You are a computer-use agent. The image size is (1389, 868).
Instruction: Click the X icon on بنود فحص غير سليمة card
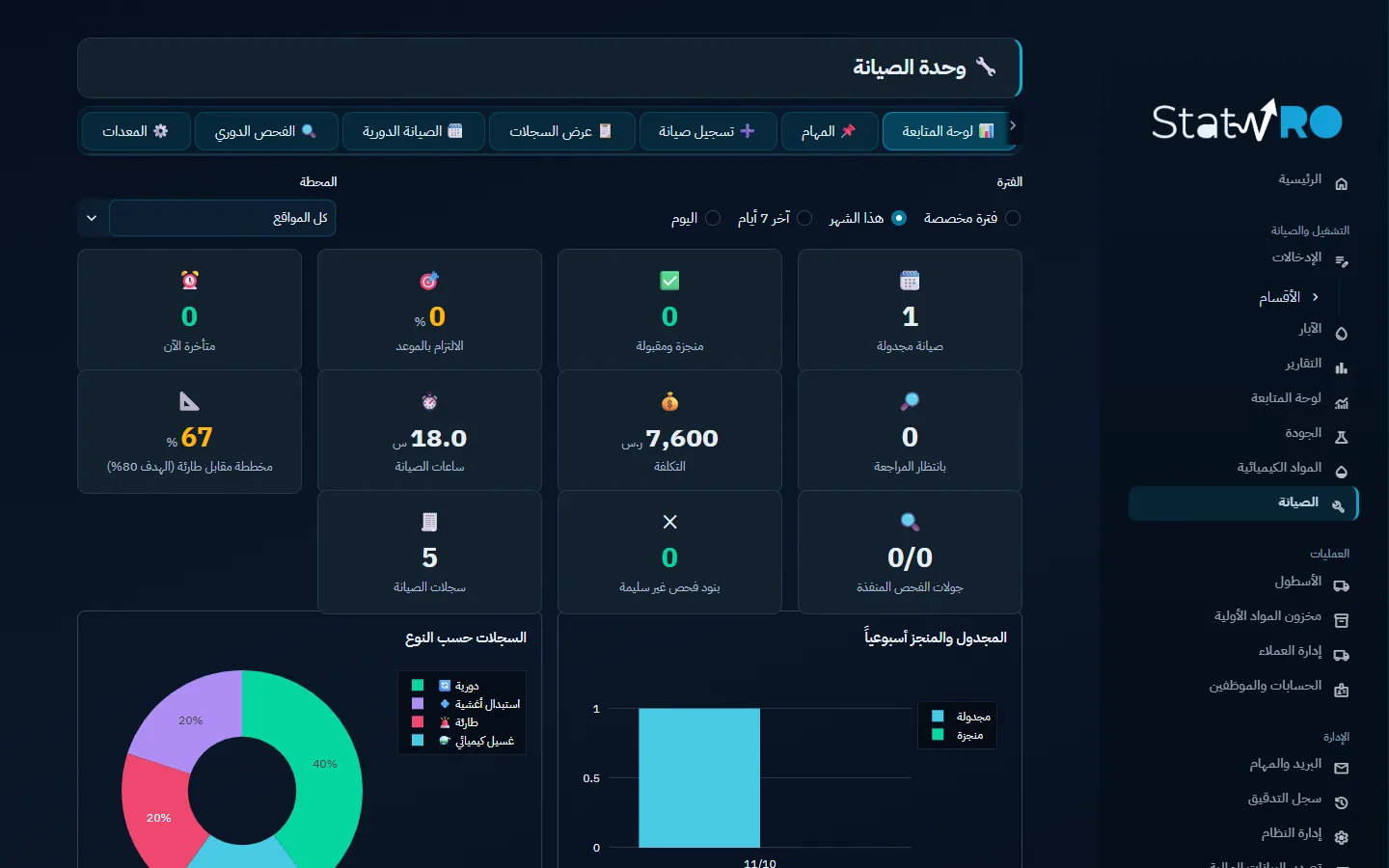[x=669, y=522]
